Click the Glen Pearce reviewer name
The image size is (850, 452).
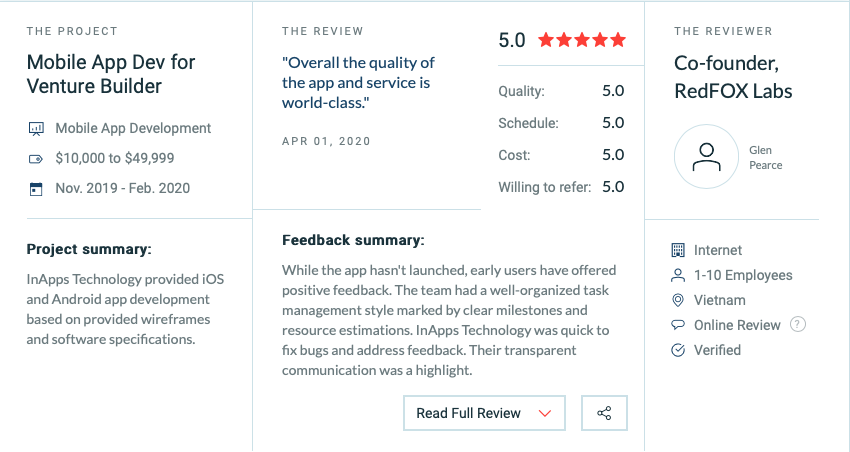click(765, 158)
